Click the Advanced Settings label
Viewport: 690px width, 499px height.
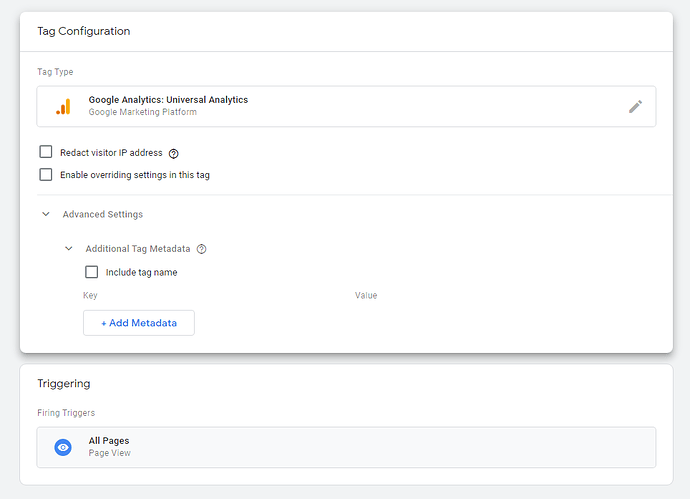coord(103,214)
